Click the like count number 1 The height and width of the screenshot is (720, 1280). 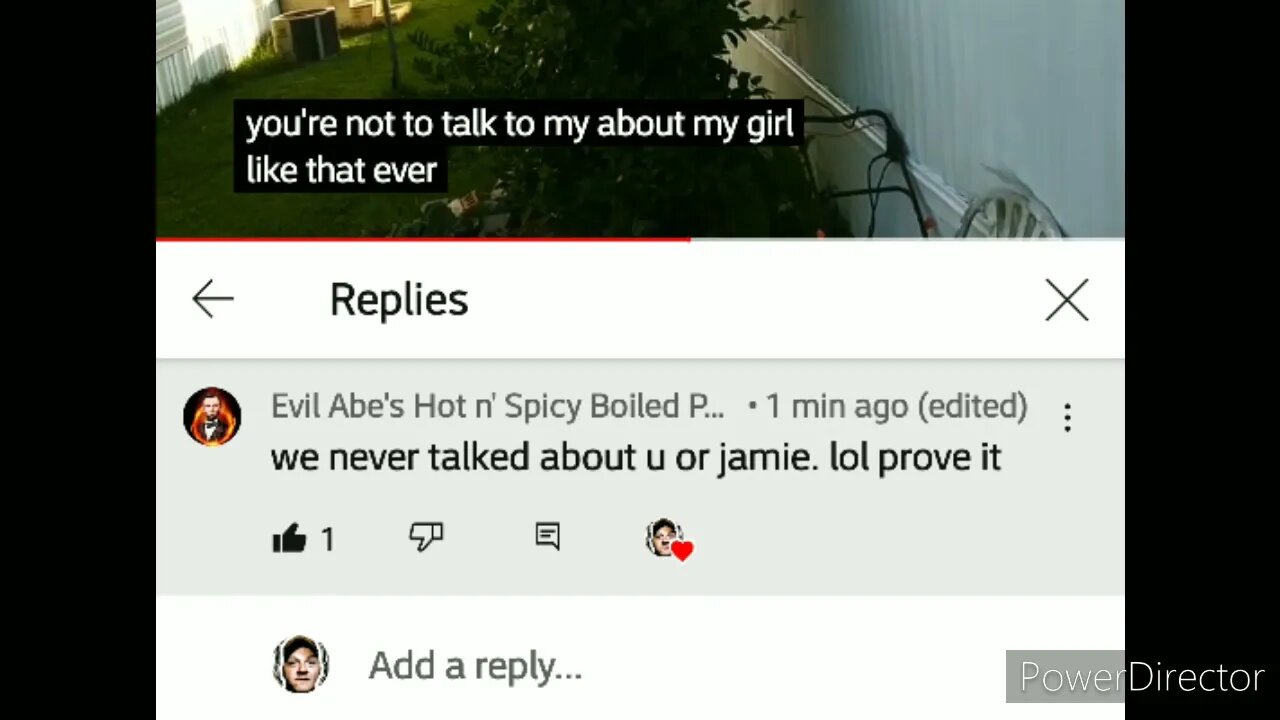coord(327,540)
